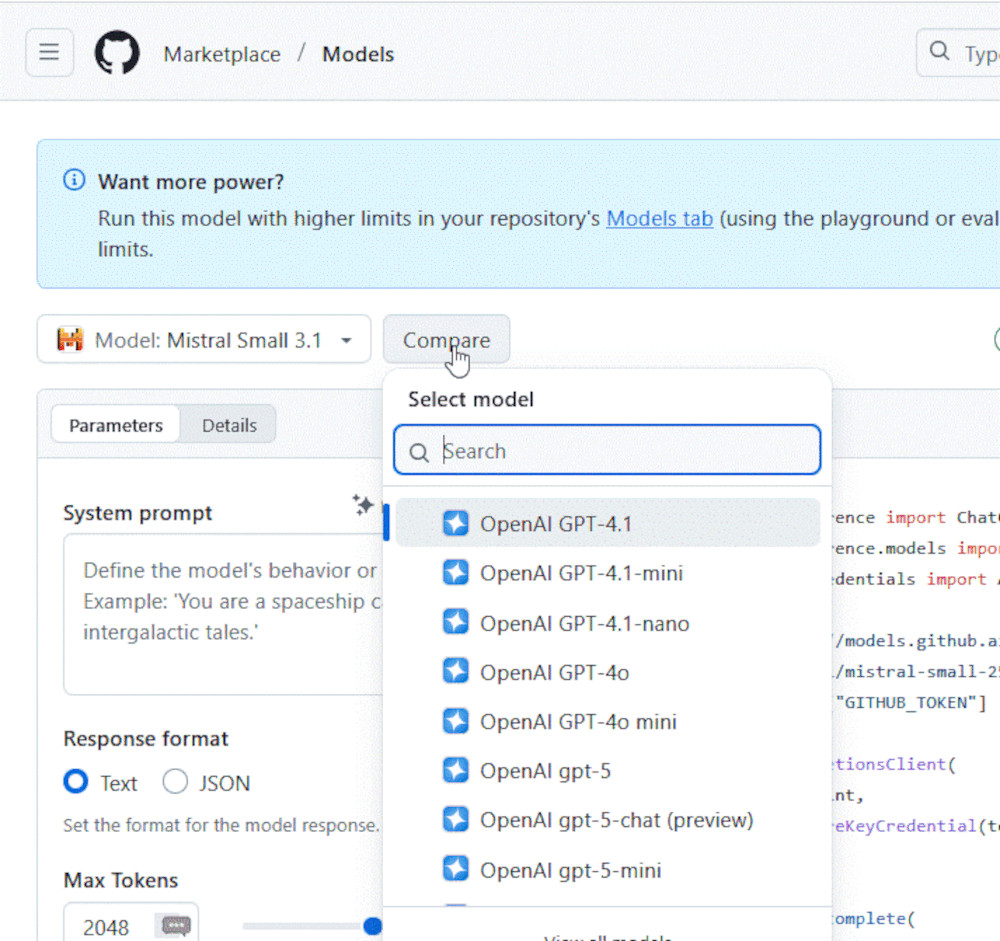The height and width of the screenshot is (941, 1000).
Task: Open the Model: Mistral Small 3.1 dropdown
Action: click(x=204, y=340)
